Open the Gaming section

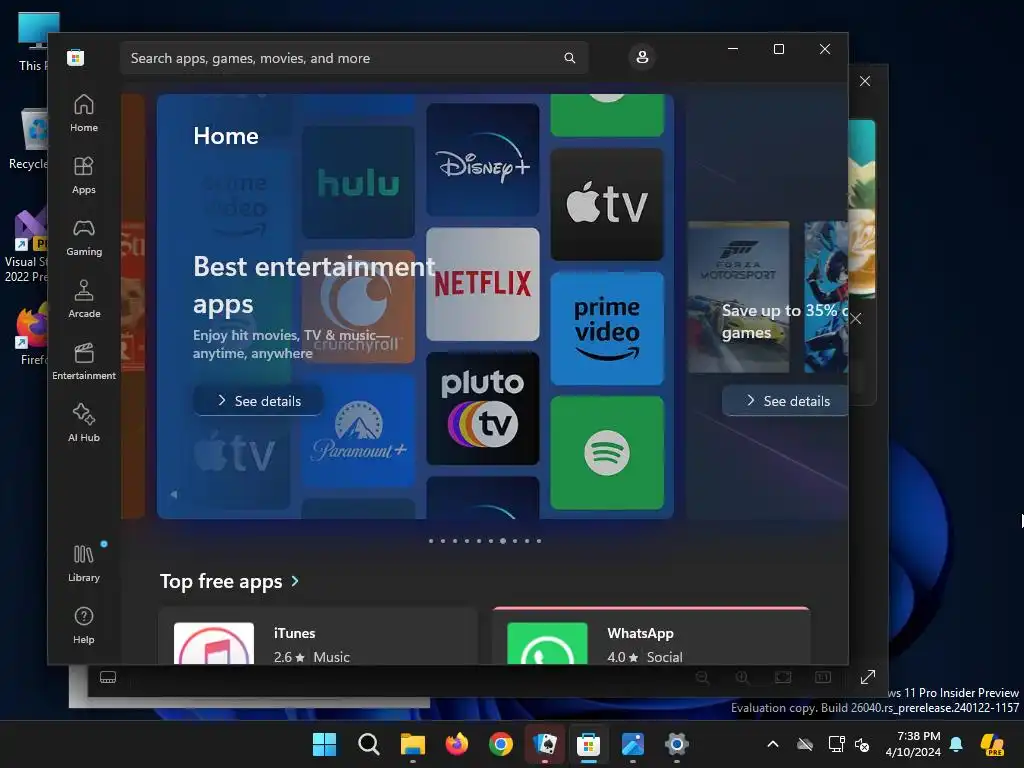[x=84, y=238]
